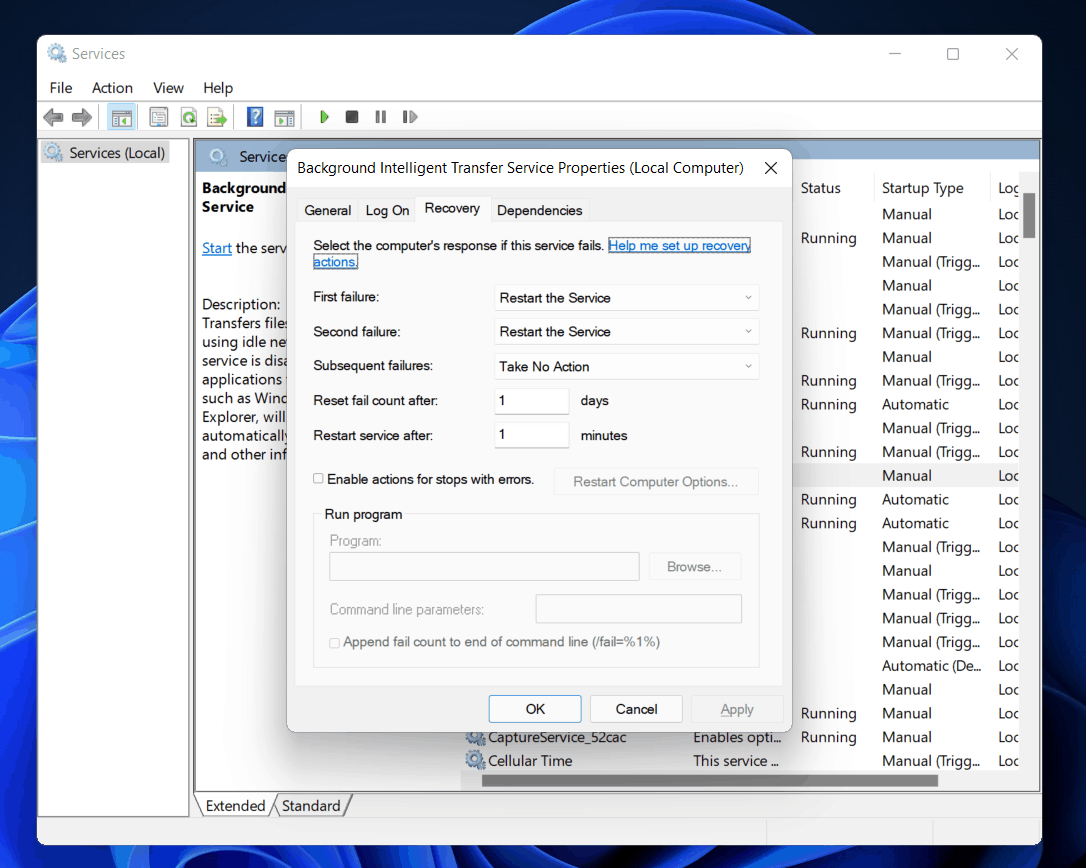Switch to the Log On tab
The height and width of the screenshot is (868, 1086).
pyautogui.click(x=387, y=210)
